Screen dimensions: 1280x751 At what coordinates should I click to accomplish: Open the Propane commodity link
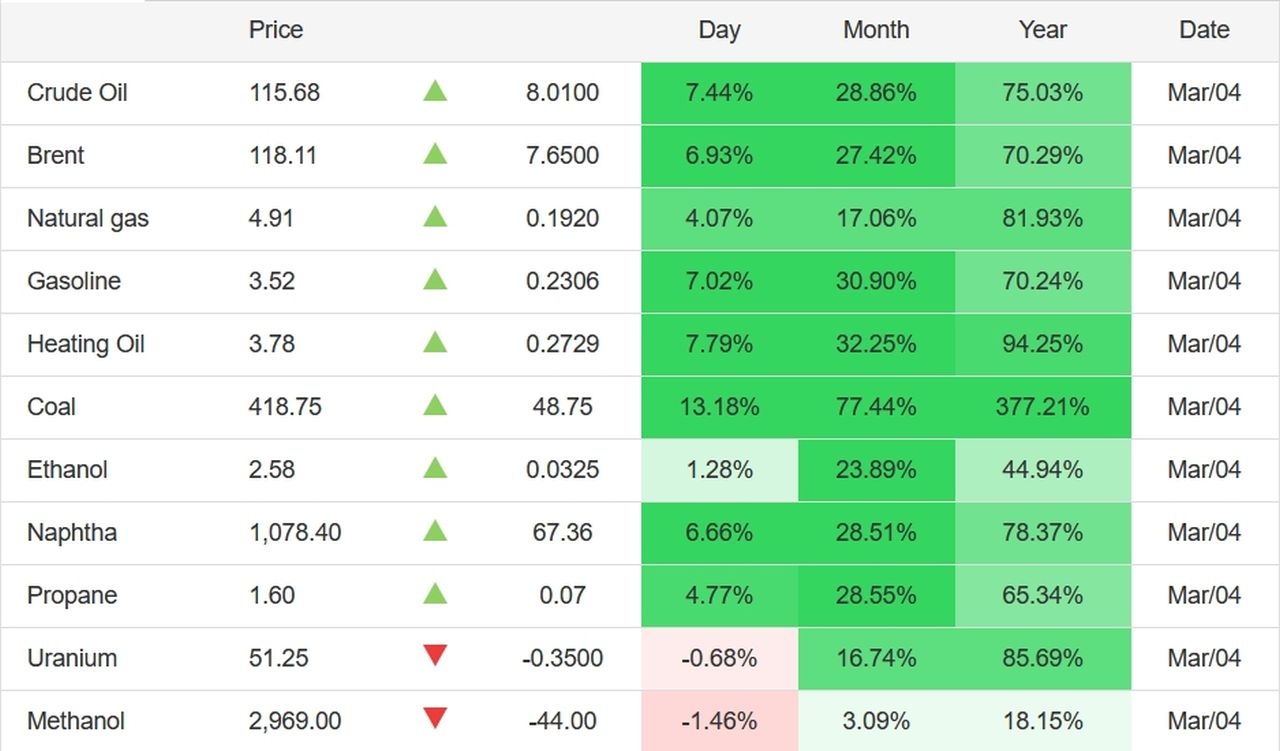(72, 596)
